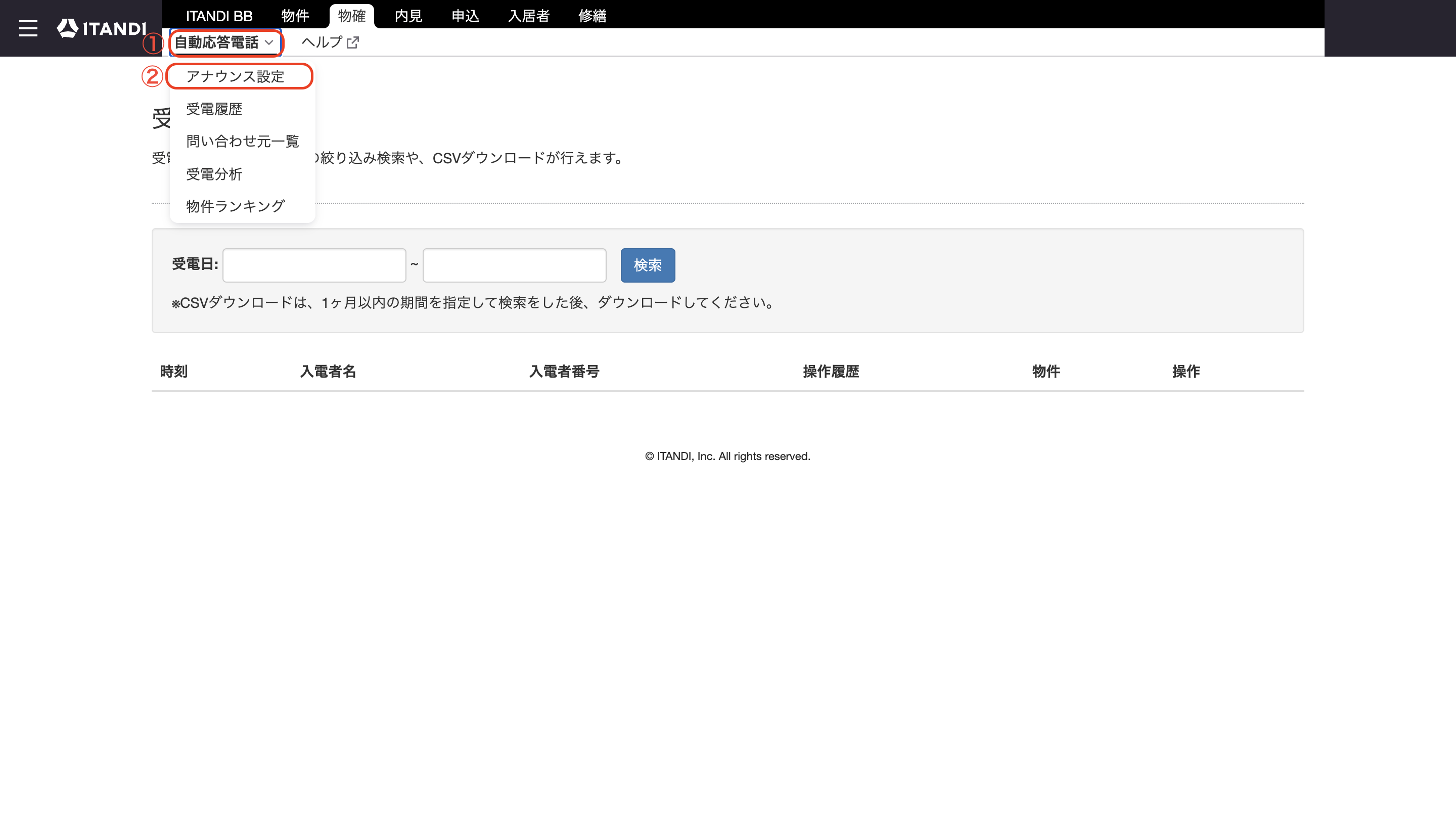Click the 検索 button

click(x=648, y=265)
